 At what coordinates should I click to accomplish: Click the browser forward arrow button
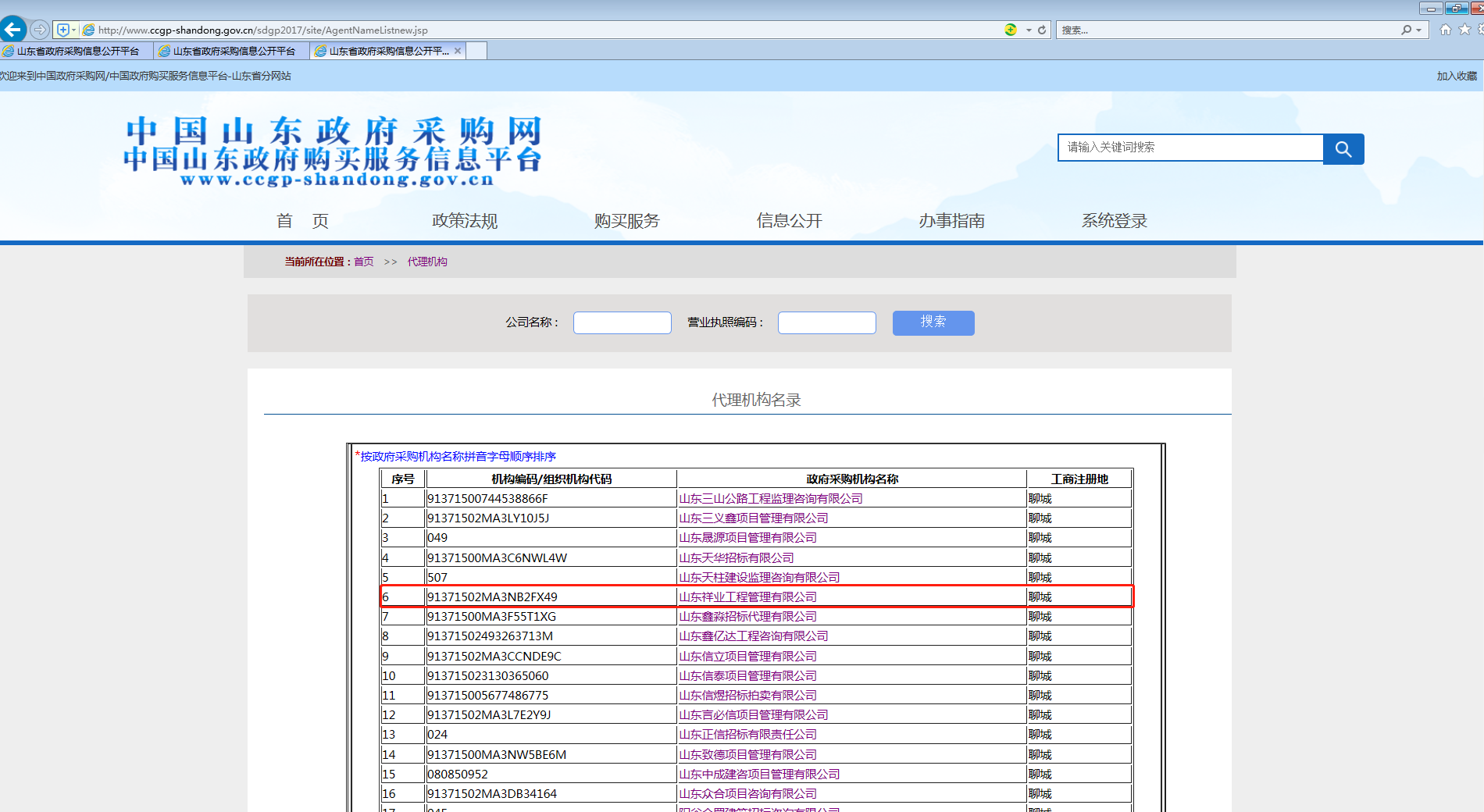(x=40, y=30)
